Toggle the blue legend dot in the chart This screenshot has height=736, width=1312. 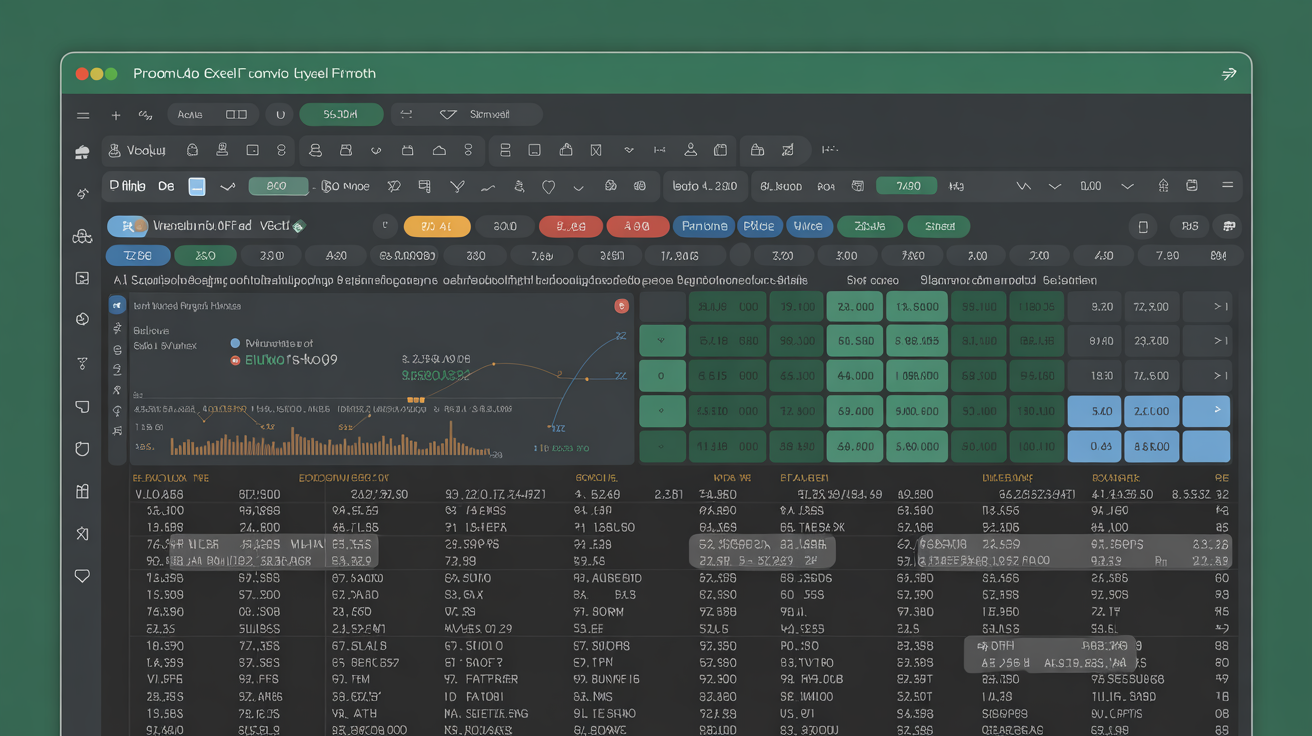coord(236,343)
